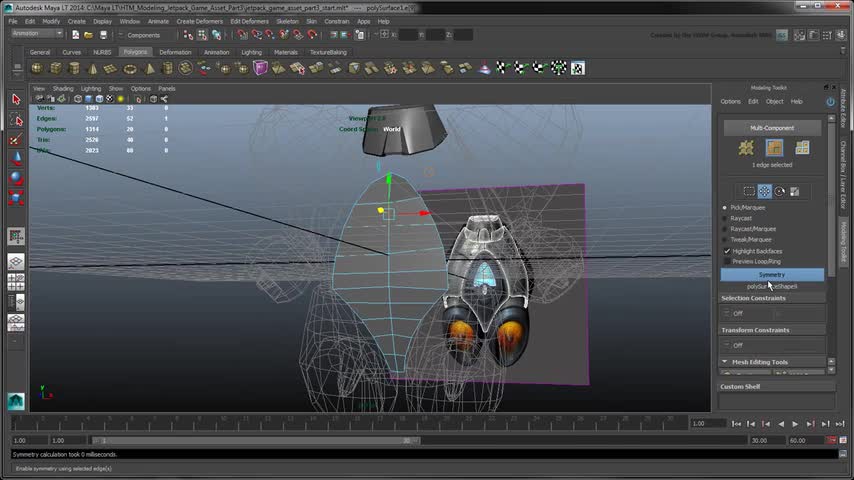Viewport: 854px width, 480px height.
Task: Click the animation timeline ruler
Action: point(349,423)
